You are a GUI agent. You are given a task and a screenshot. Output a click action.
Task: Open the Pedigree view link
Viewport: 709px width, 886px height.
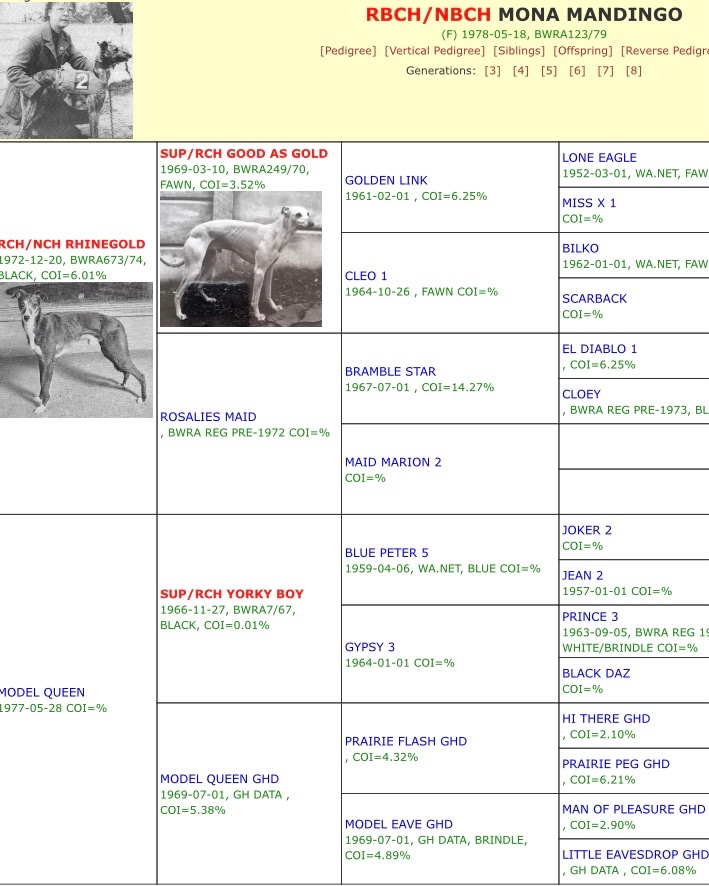[348, 51]
